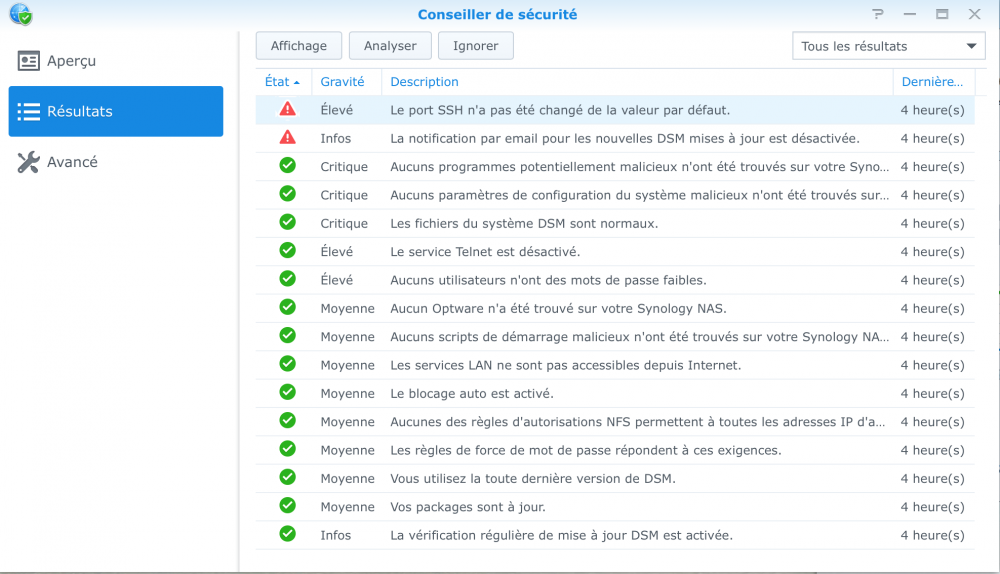Select the vérification régulière de mise à jour text
This screenshot has width=1000, height=574.
pos(561,535)
